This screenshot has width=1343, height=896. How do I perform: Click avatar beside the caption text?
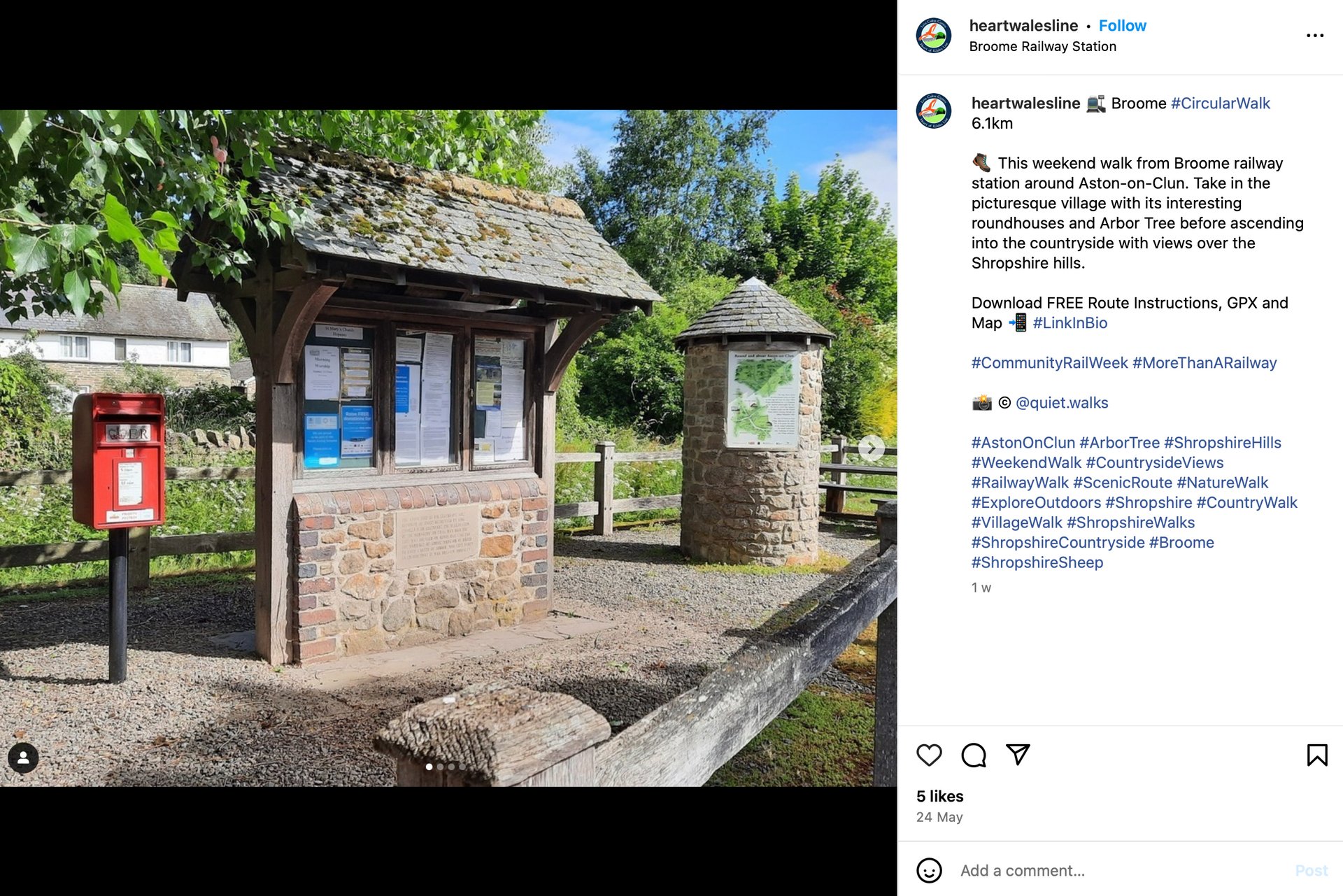click(934, 111)
